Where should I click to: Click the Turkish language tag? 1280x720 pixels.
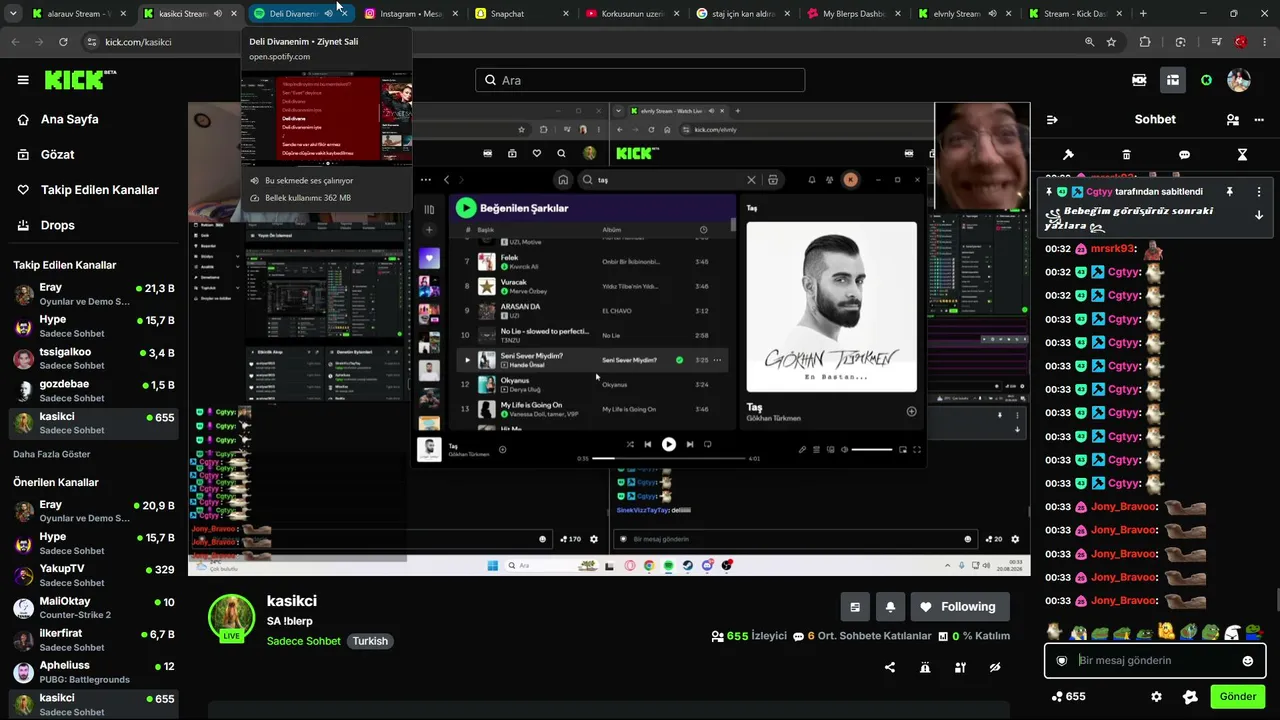[x=370, y=641]
